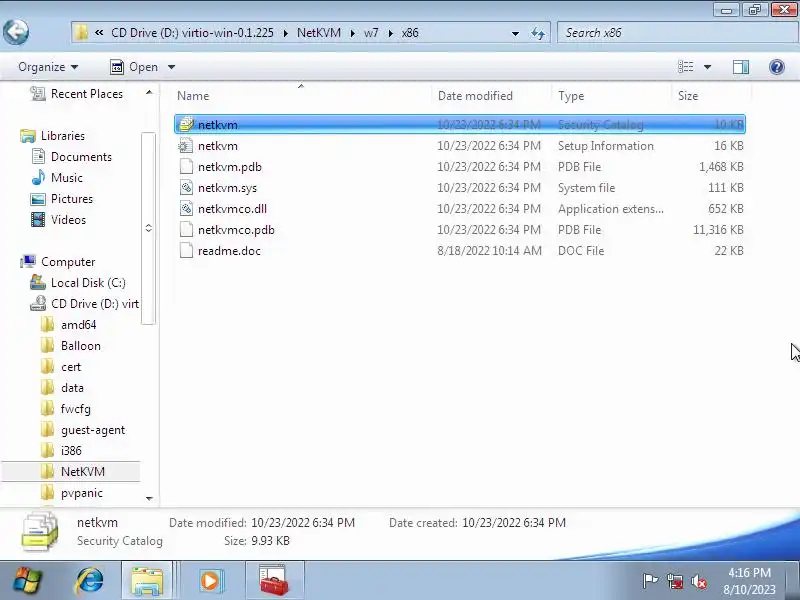This screenshot has width=800, height=600.
Task: Toggle the preview pane icon
Action: pyautogui.click(x=741, y=67)
